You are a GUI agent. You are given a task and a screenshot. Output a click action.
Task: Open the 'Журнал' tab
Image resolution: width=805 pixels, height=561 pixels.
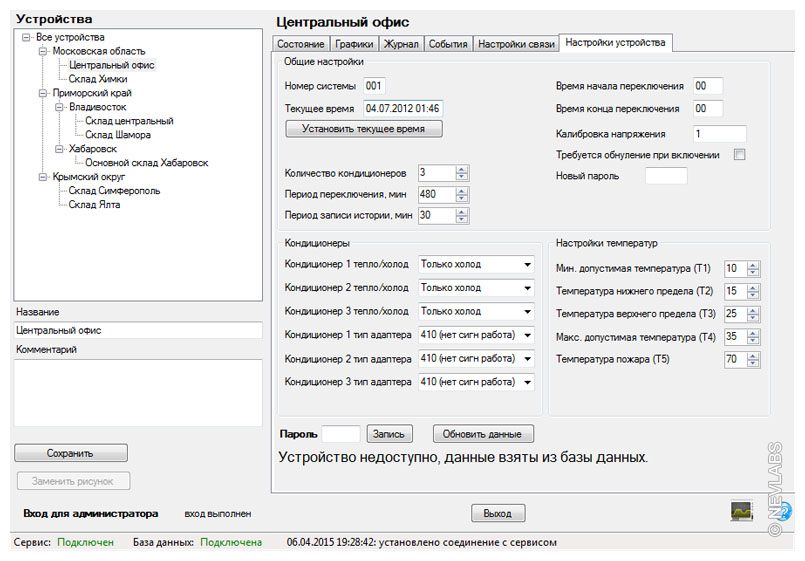pos(401,44)
